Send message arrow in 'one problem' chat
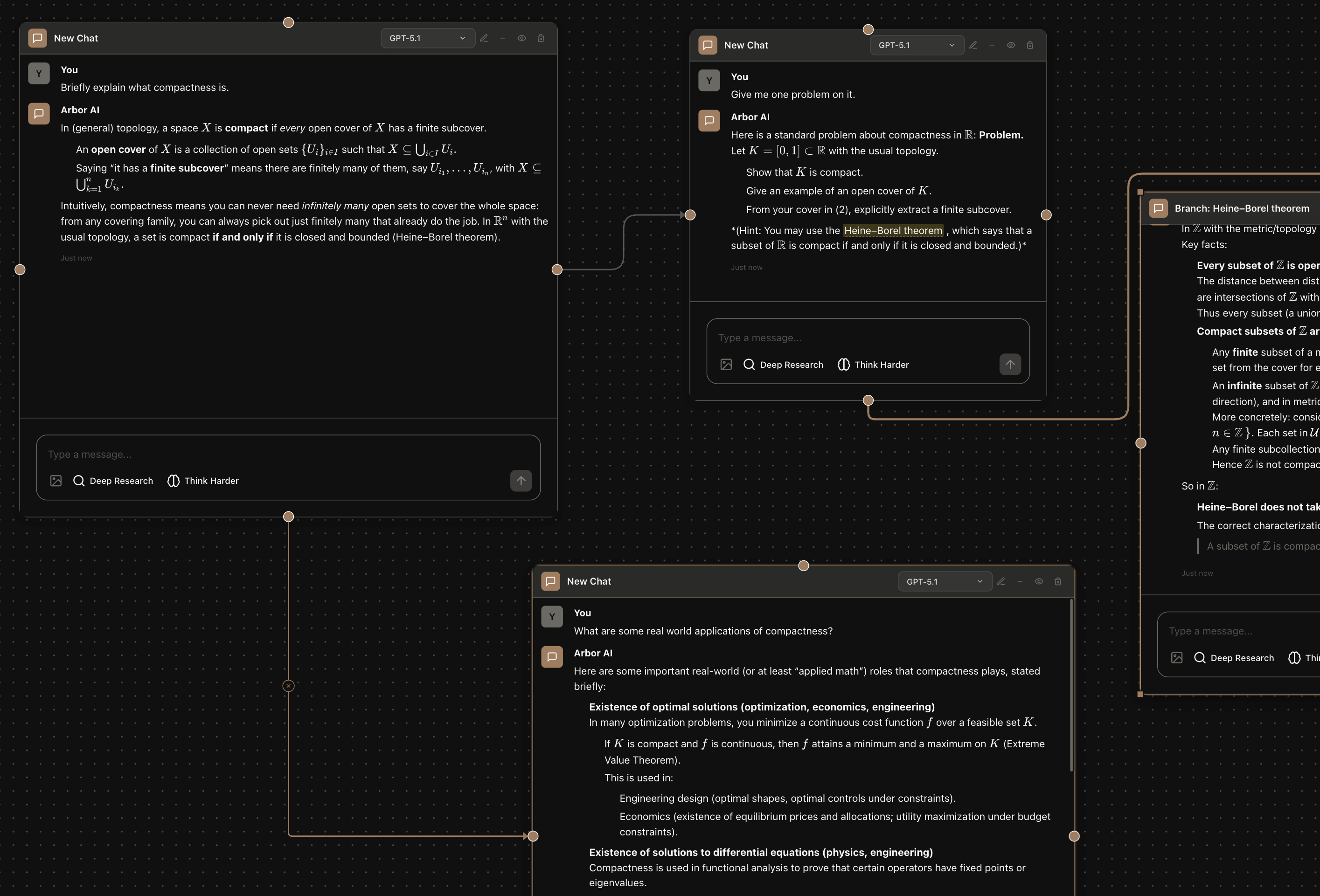Image resolution: width=1320 pixels, height=896 pixels. pos(1010,365)
